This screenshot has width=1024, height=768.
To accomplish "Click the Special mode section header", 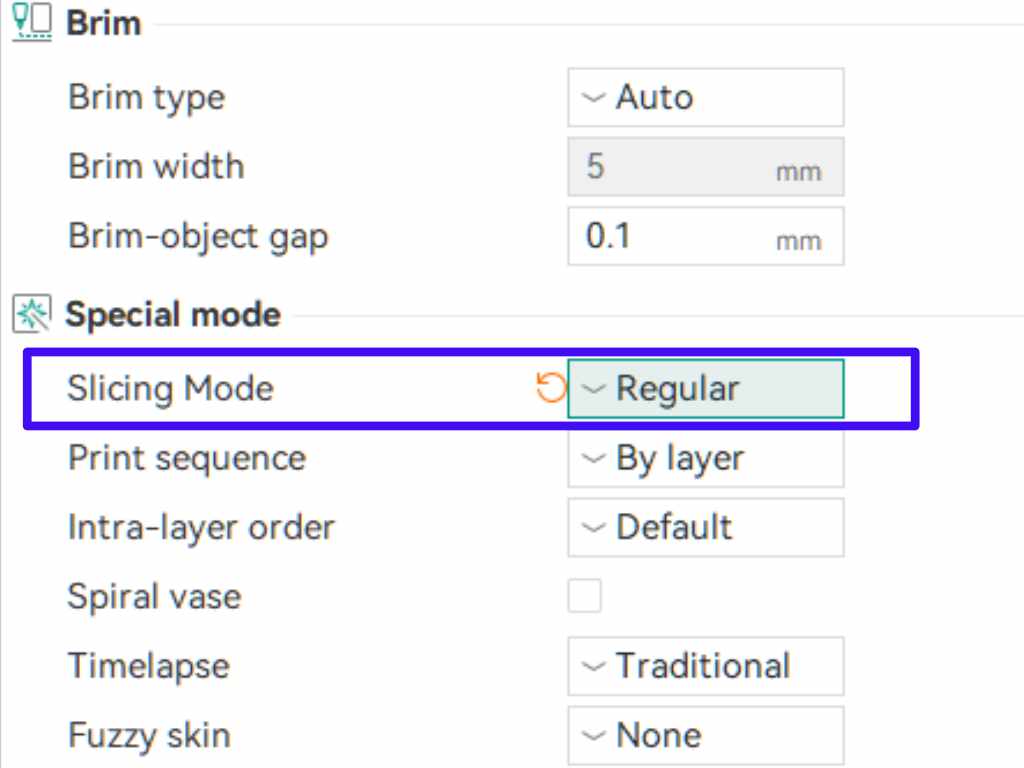I will pyautogui.click(x=173, y=315).
